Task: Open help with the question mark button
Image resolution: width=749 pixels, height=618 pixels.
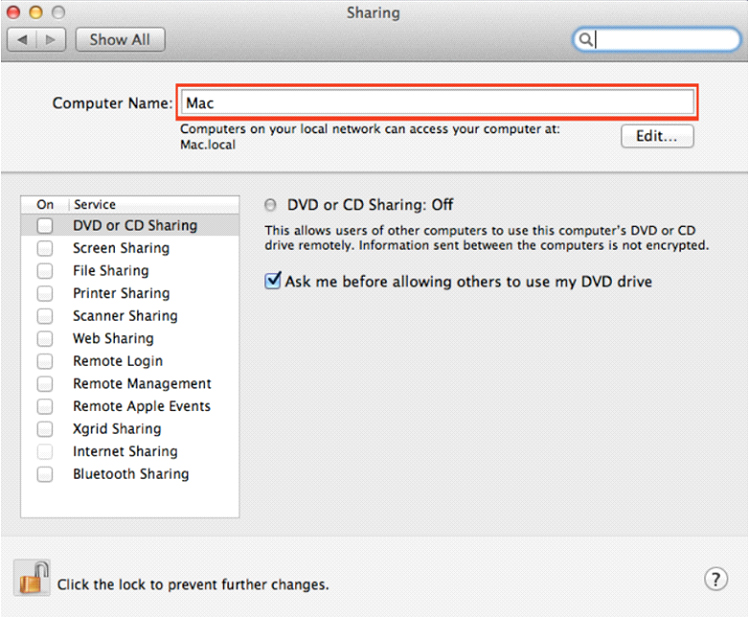Action: [x=716, y=579]
